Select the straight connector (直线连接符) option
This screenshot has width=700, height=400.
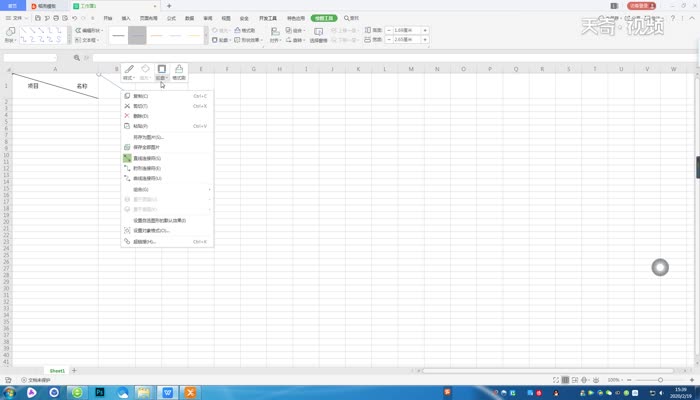click(x=167, y=158)
